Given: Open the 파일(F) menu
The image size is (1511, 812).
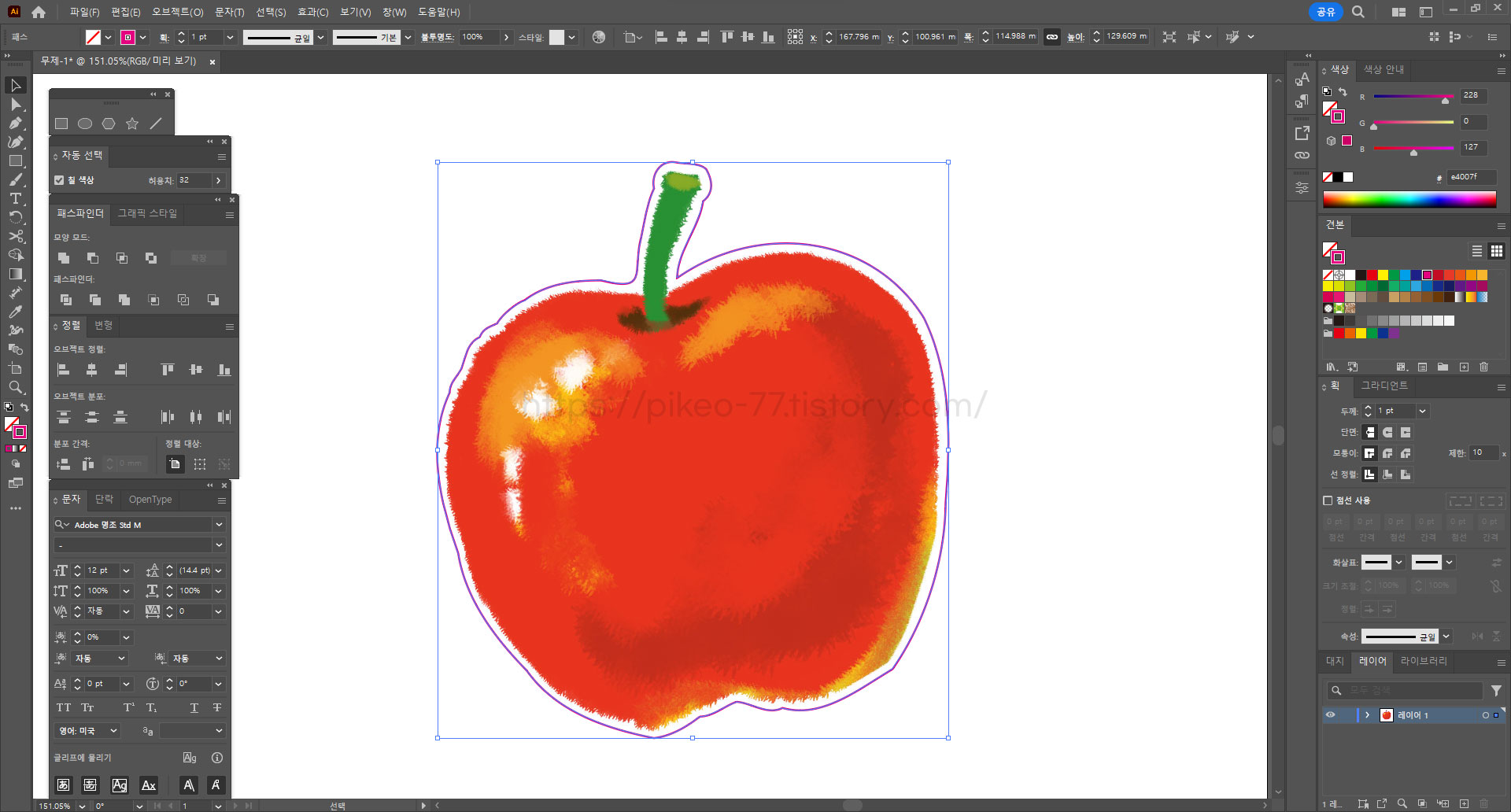Looking at the screenshot, I should click(x=84, y=12).
